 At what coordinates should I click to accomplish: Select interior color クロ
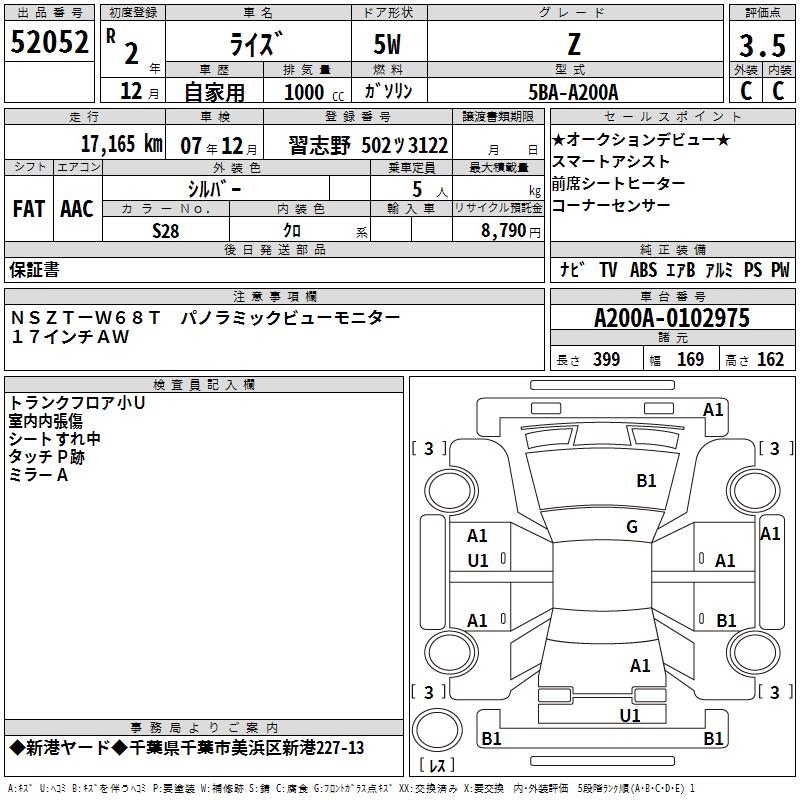coord(292,230)
